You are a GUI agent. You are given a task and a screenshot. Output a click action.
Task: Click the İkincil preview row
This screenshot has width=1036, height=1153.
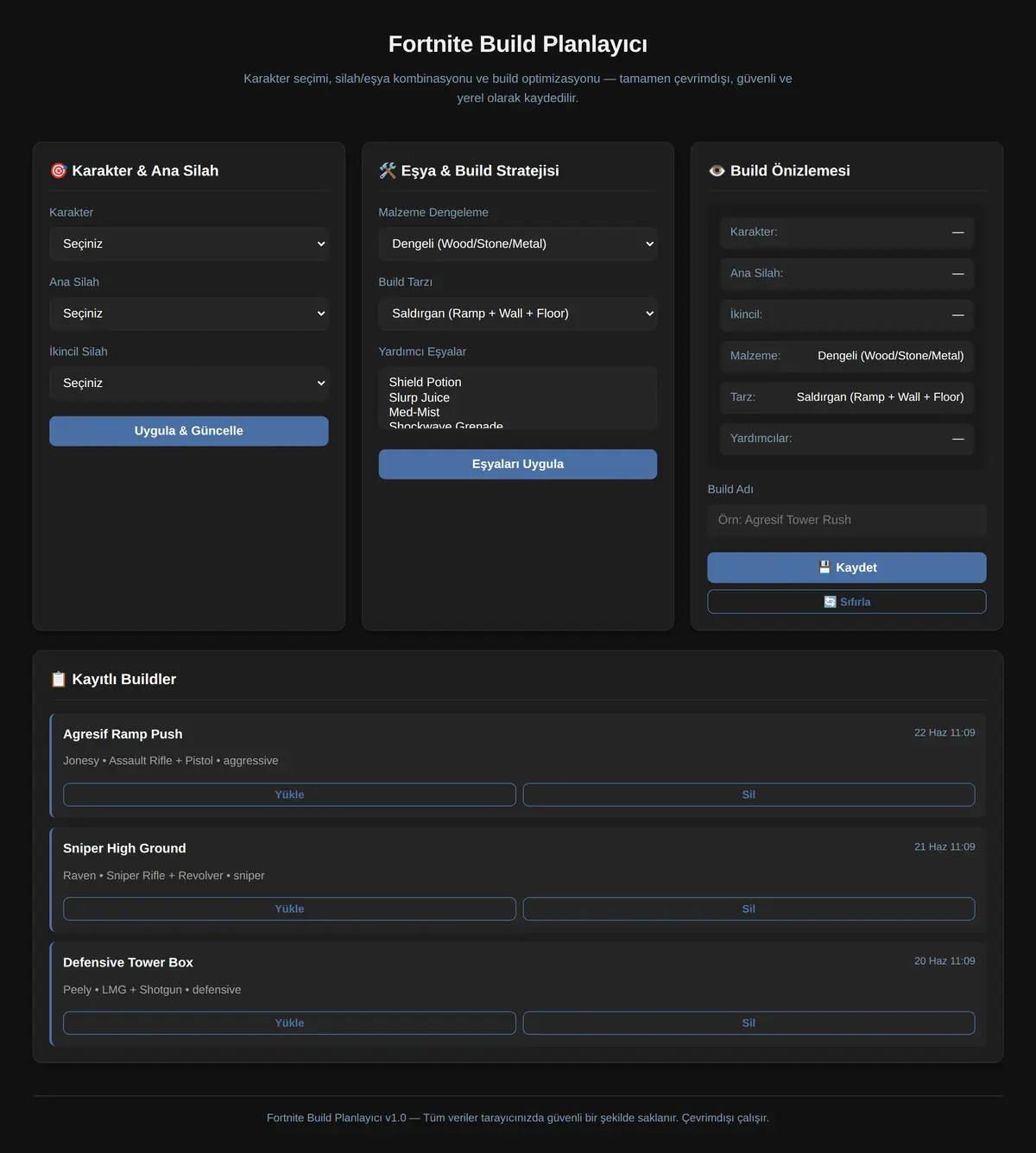(x=847, y=315)
